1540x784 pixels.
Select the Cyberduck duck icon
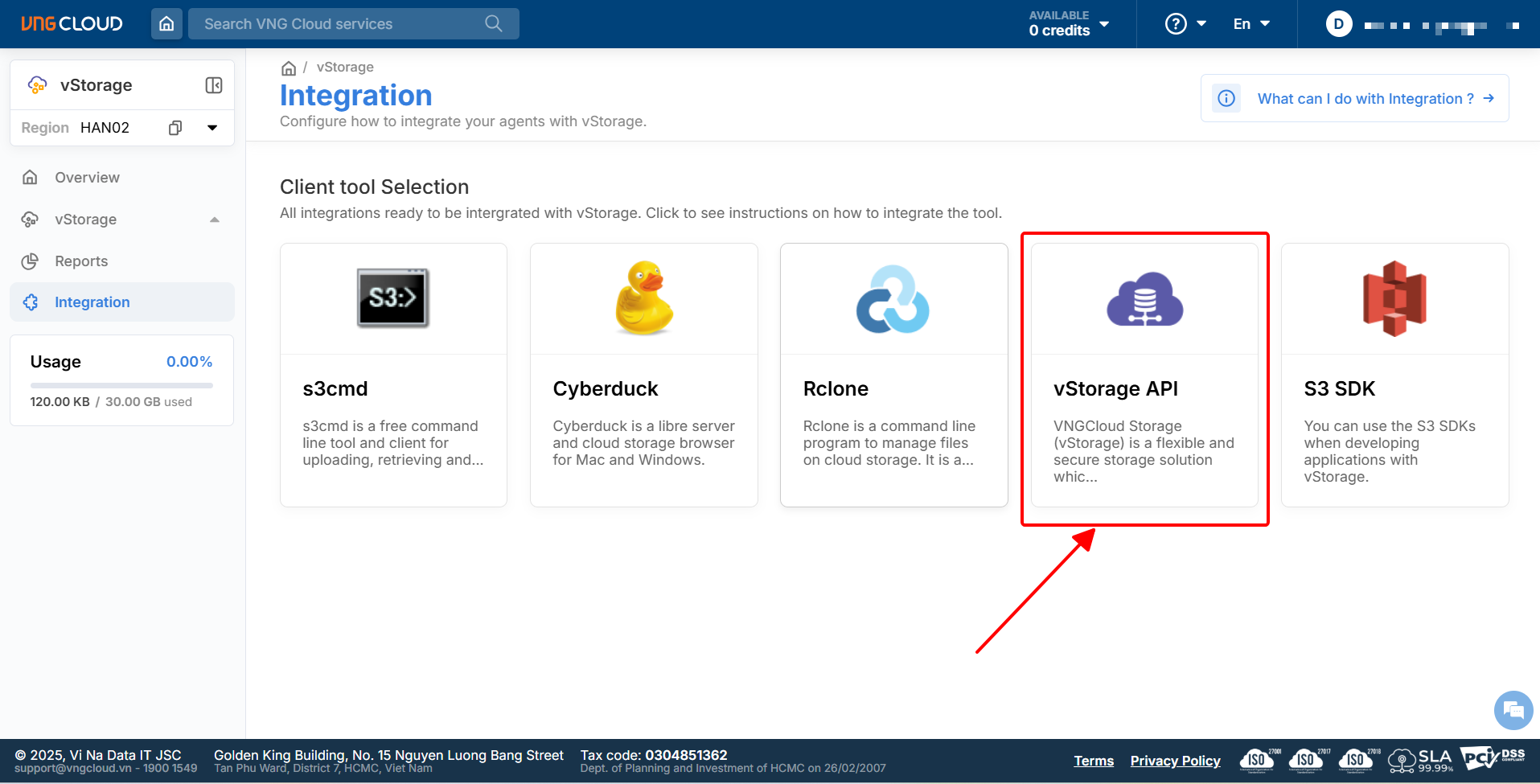643,298
